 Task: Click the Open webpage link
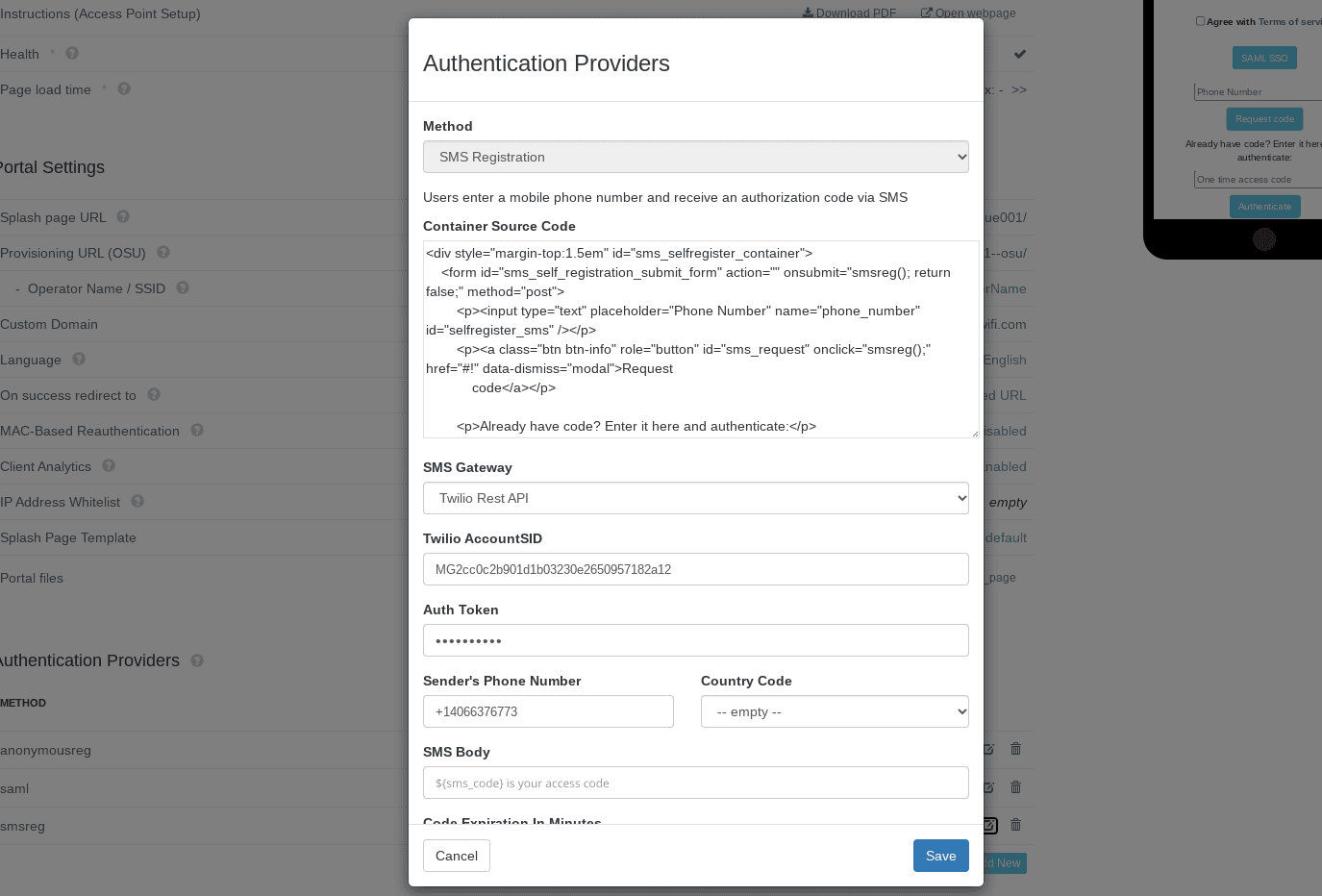click(x=968, y=13)
